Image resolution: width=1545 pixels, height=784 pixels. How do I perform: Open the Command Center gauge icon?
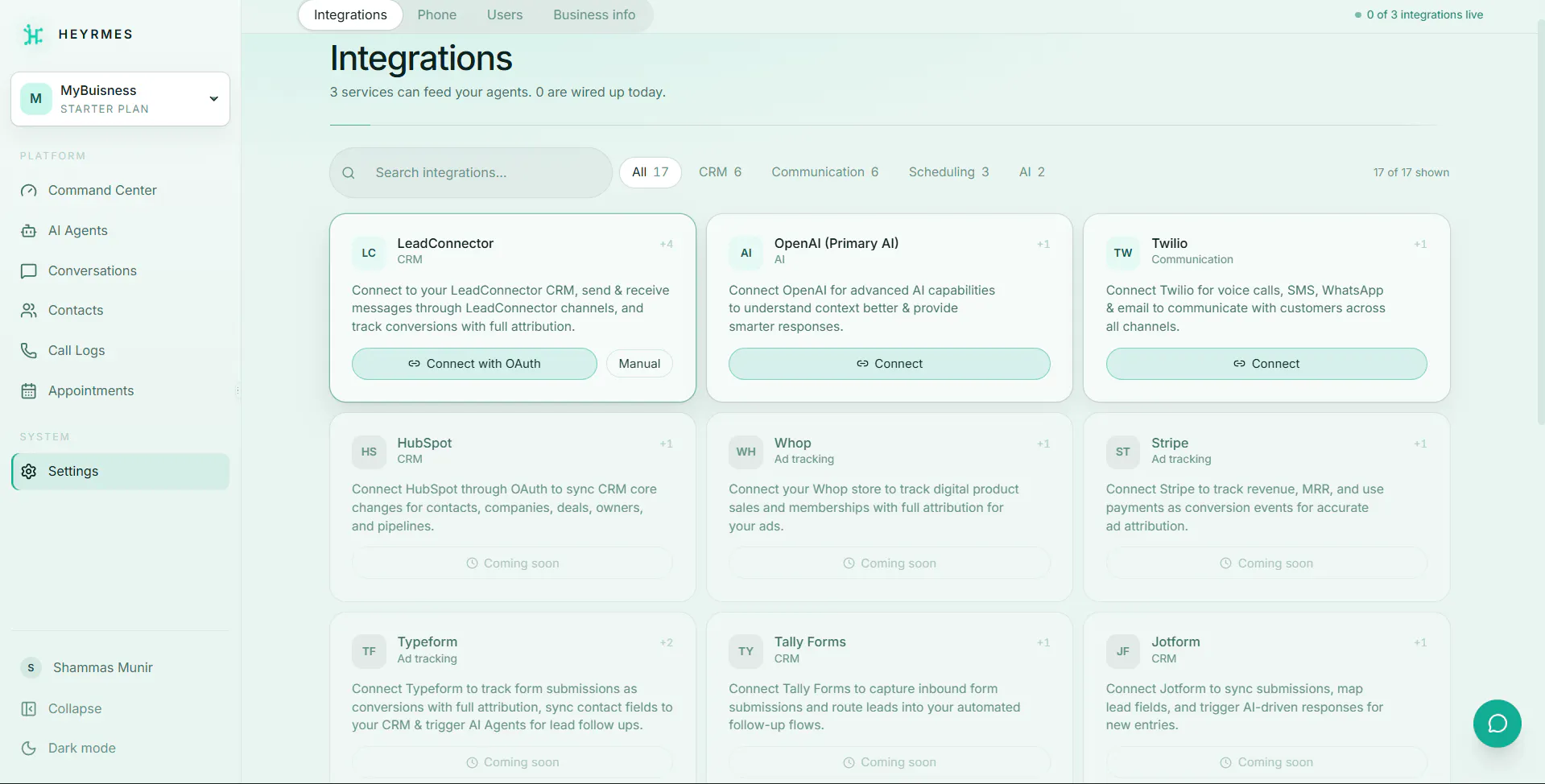point(29,191)
